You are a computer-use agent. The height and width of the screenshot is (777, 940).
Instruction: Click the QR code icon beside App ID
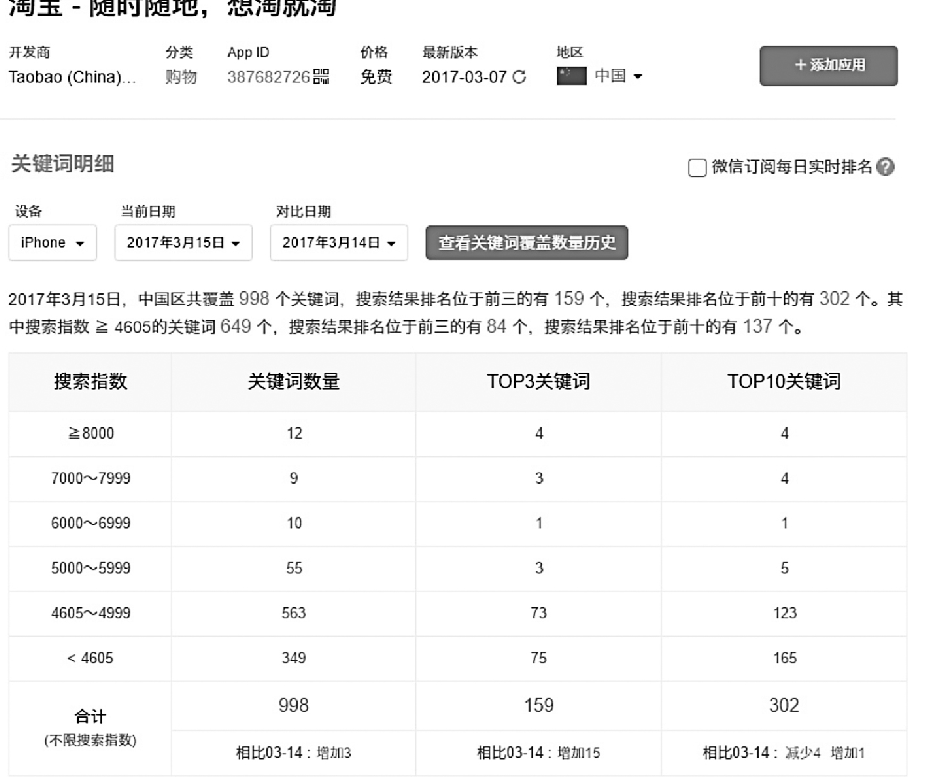pos(321,77)
